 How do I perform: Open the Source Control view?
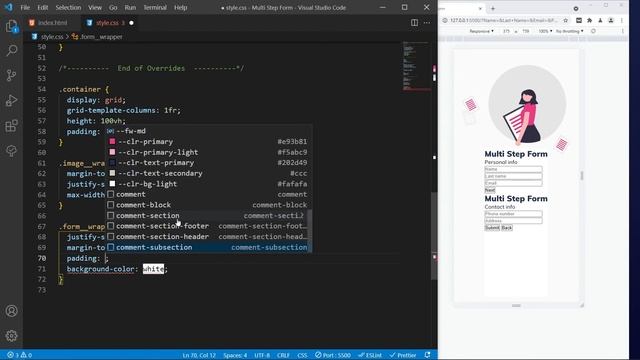pyautogui.click(x=11, y=76)
